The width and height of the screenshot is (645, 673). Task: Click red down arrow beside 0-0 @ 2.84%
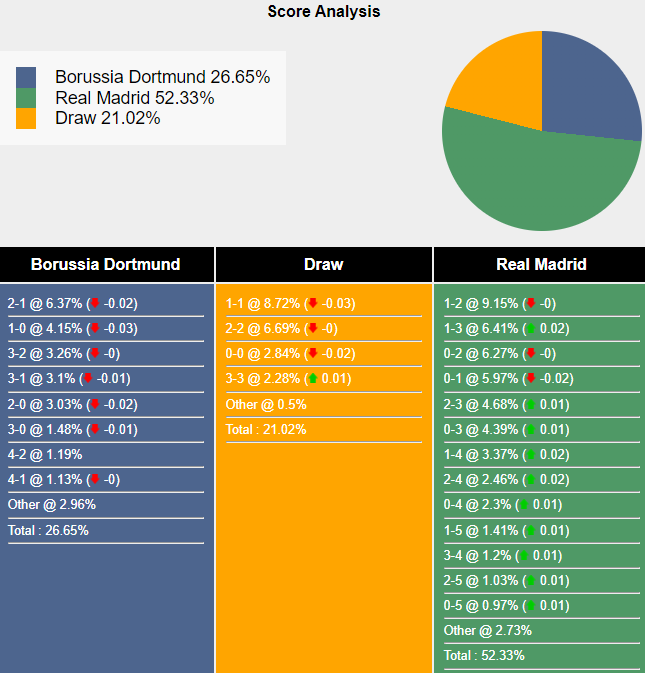[313, 354]
